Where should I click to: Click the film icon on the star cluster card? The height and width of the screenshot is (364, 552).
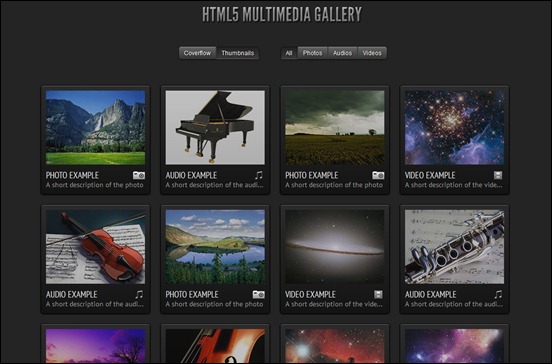[x=498, y=175]
